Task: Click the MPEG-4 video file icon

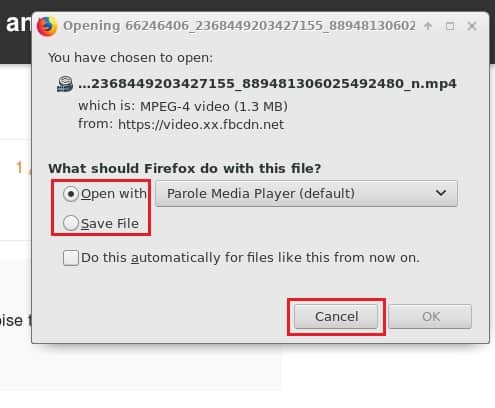Action: 65,84
